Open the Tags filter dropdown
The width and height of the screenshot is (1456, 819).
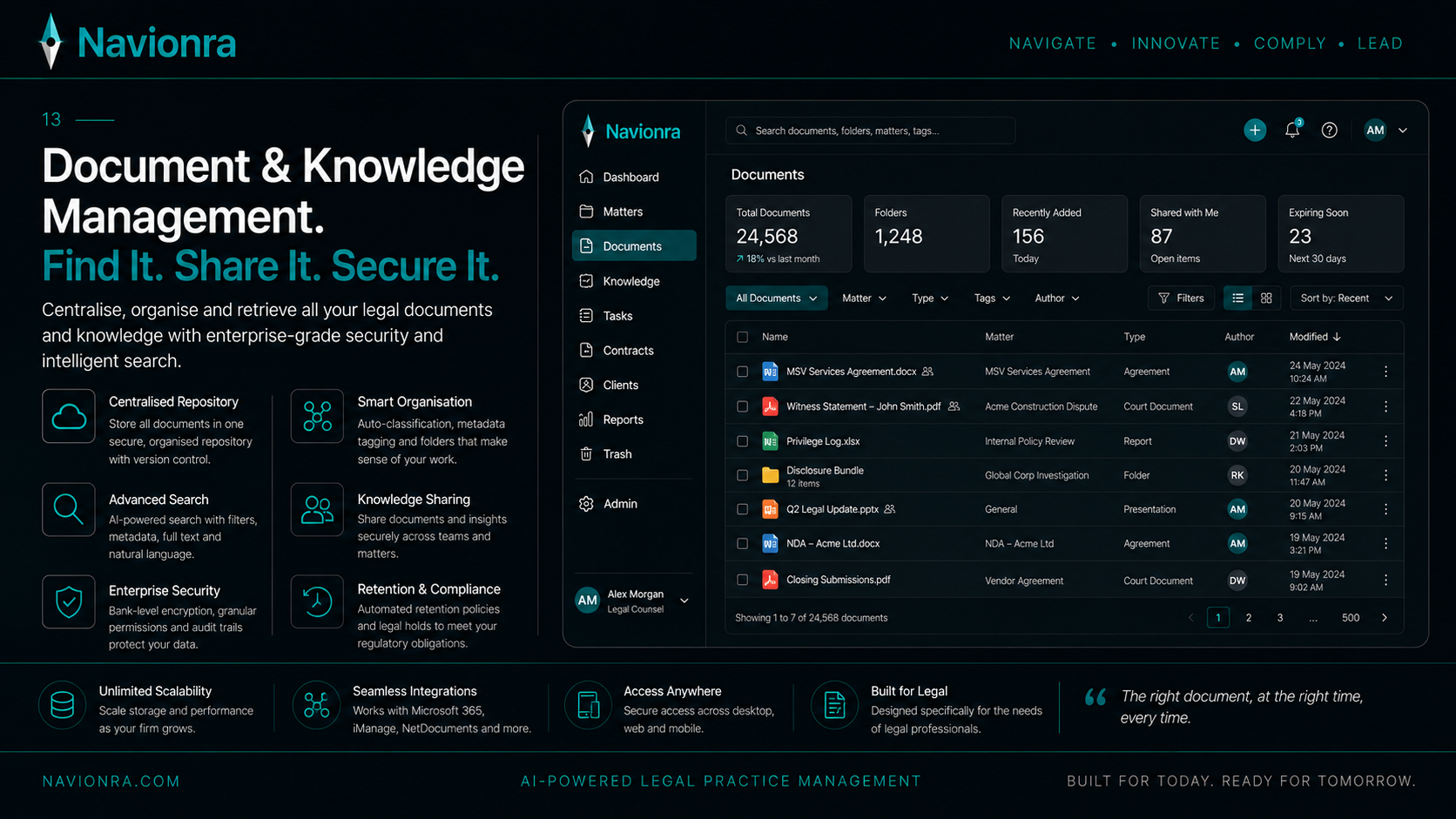pyautogui.click(x=992, y=298)
